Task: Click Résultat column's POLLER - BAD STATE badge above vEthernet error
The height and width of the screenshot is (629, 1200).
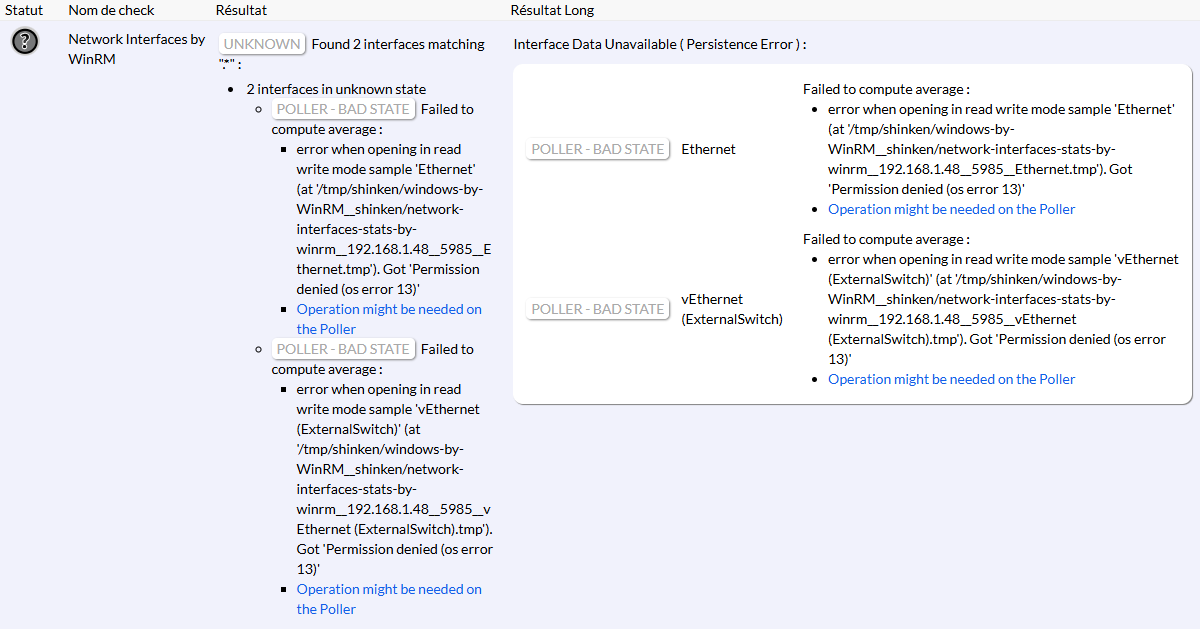Action: click(343, 349)
